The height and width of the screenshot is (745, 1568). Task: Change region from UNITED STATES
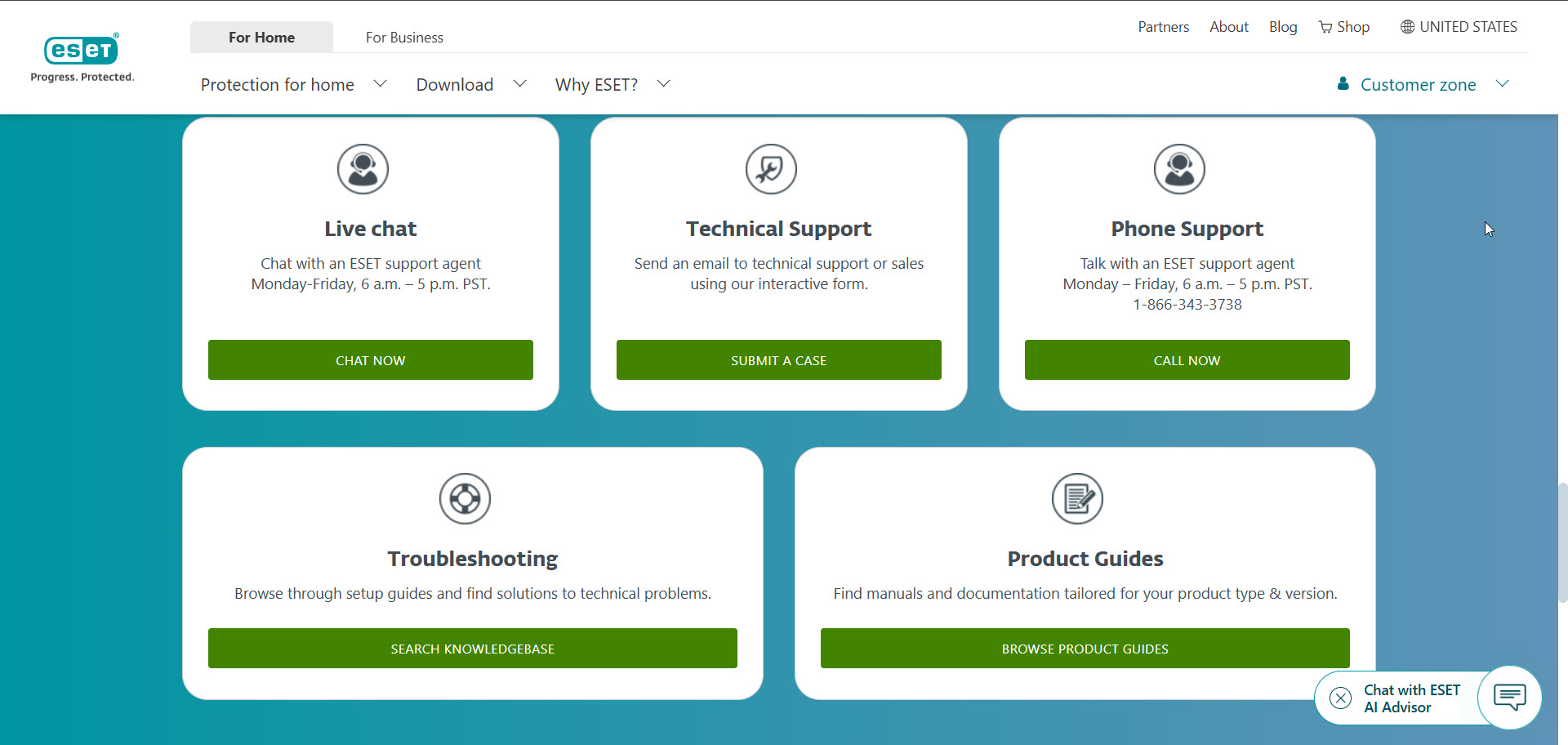[x=1468, y=27]
